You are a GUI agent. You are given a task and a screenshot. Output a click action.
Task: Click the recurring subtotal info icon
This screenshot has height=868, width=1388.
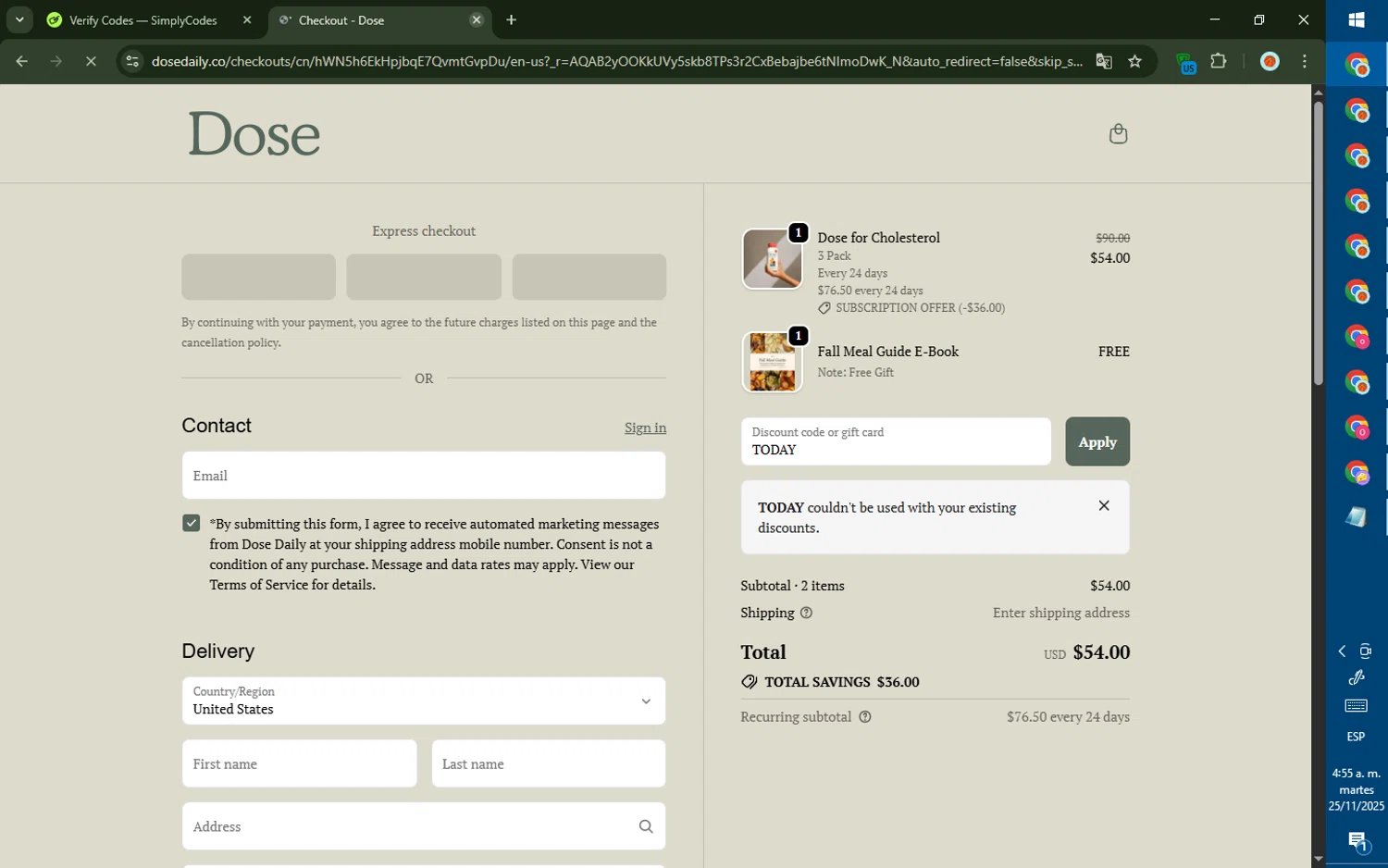tap(865, 717)
